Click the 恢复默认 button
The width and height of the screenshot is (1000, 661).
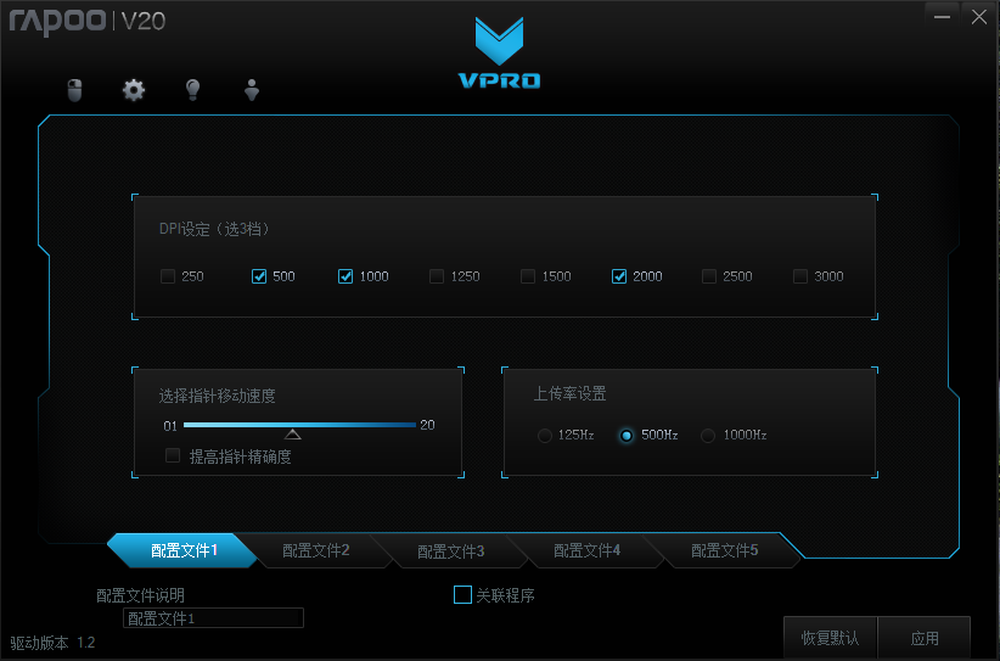[830, 637]
